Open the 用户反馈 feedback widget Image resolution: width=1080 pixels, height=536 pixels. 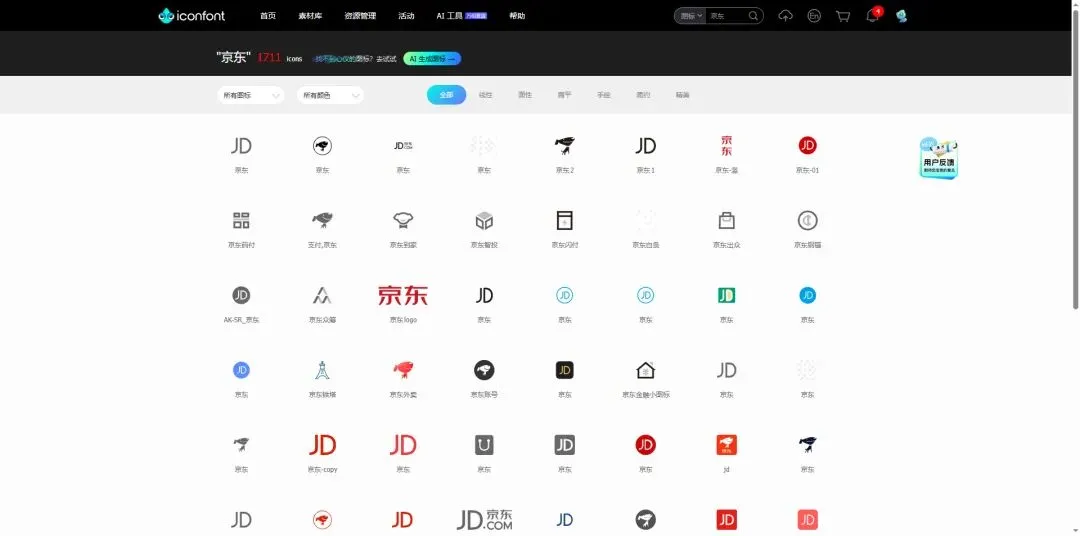[939, 158]
